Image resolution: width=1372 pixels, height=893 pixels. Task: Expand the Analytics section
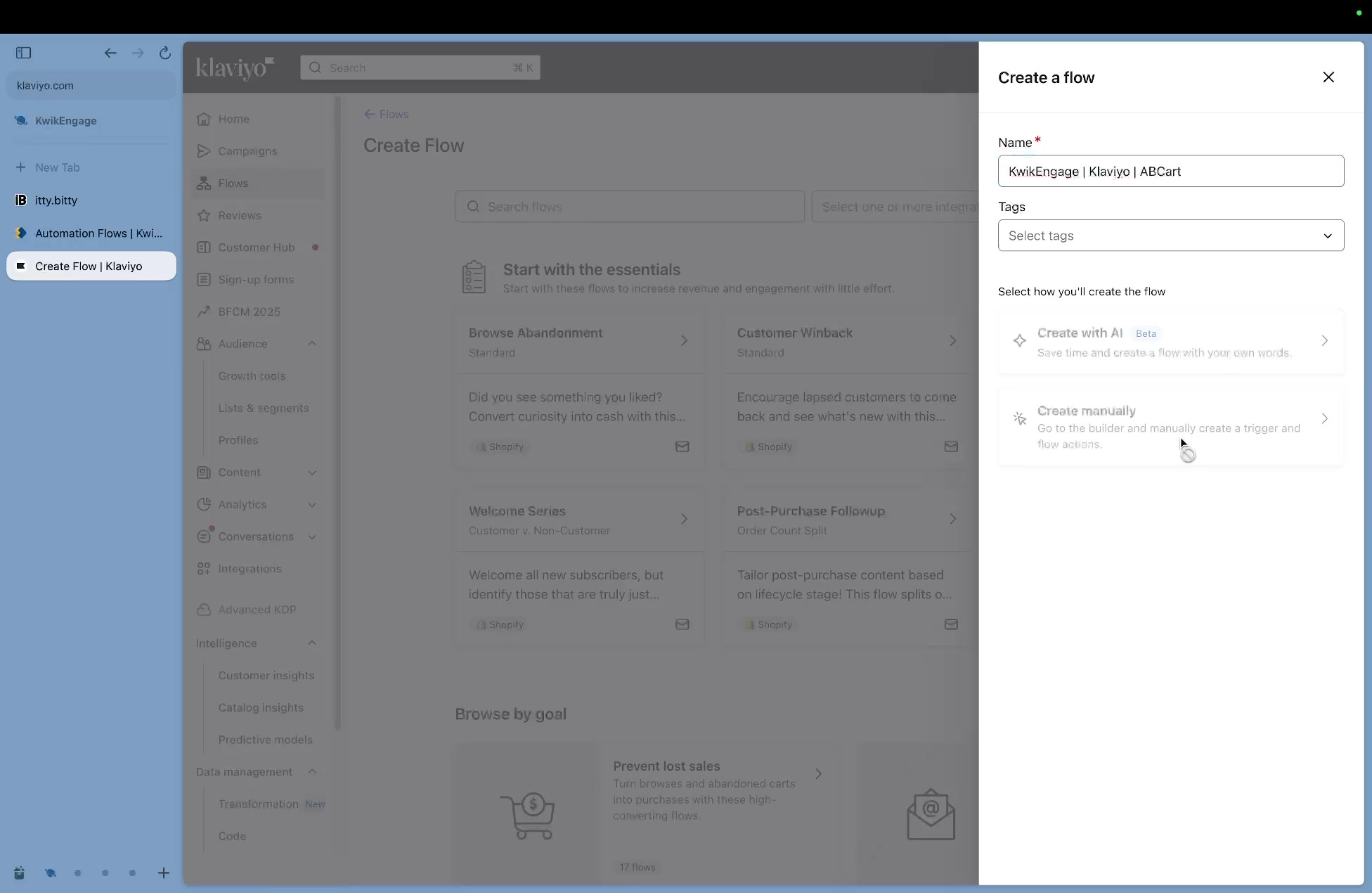pos(312,505)
